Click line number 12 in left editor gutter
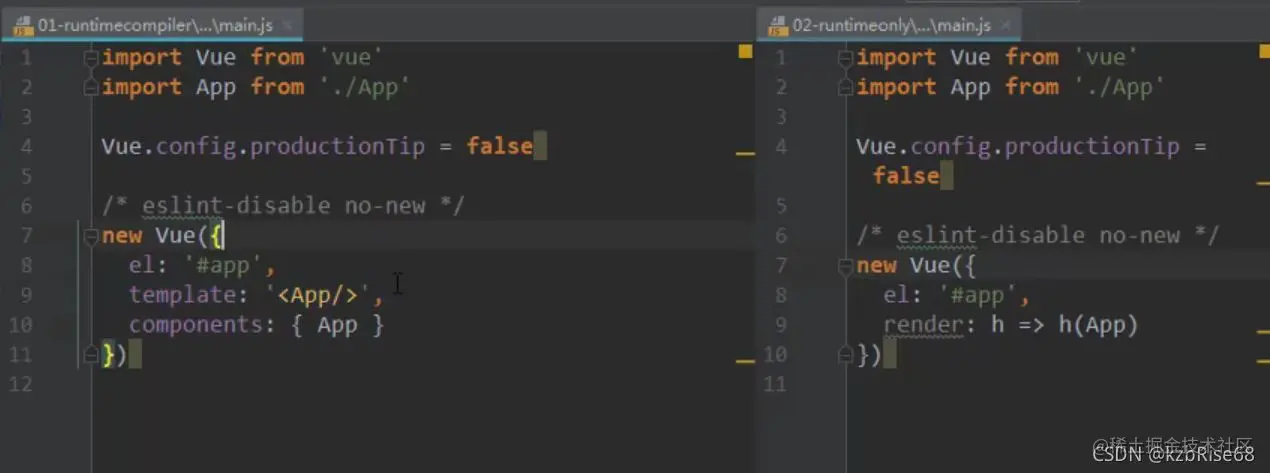The width and height of the screenshot is (1270, 473). [20, 384]
